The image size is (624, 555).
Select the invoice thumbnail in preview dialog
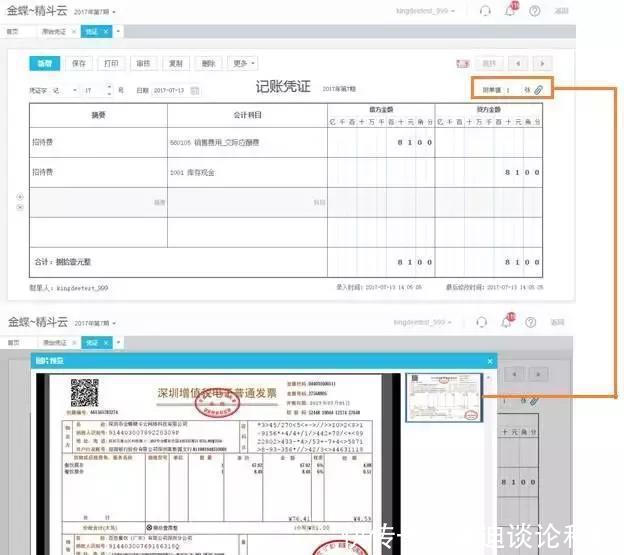[444, 397]
